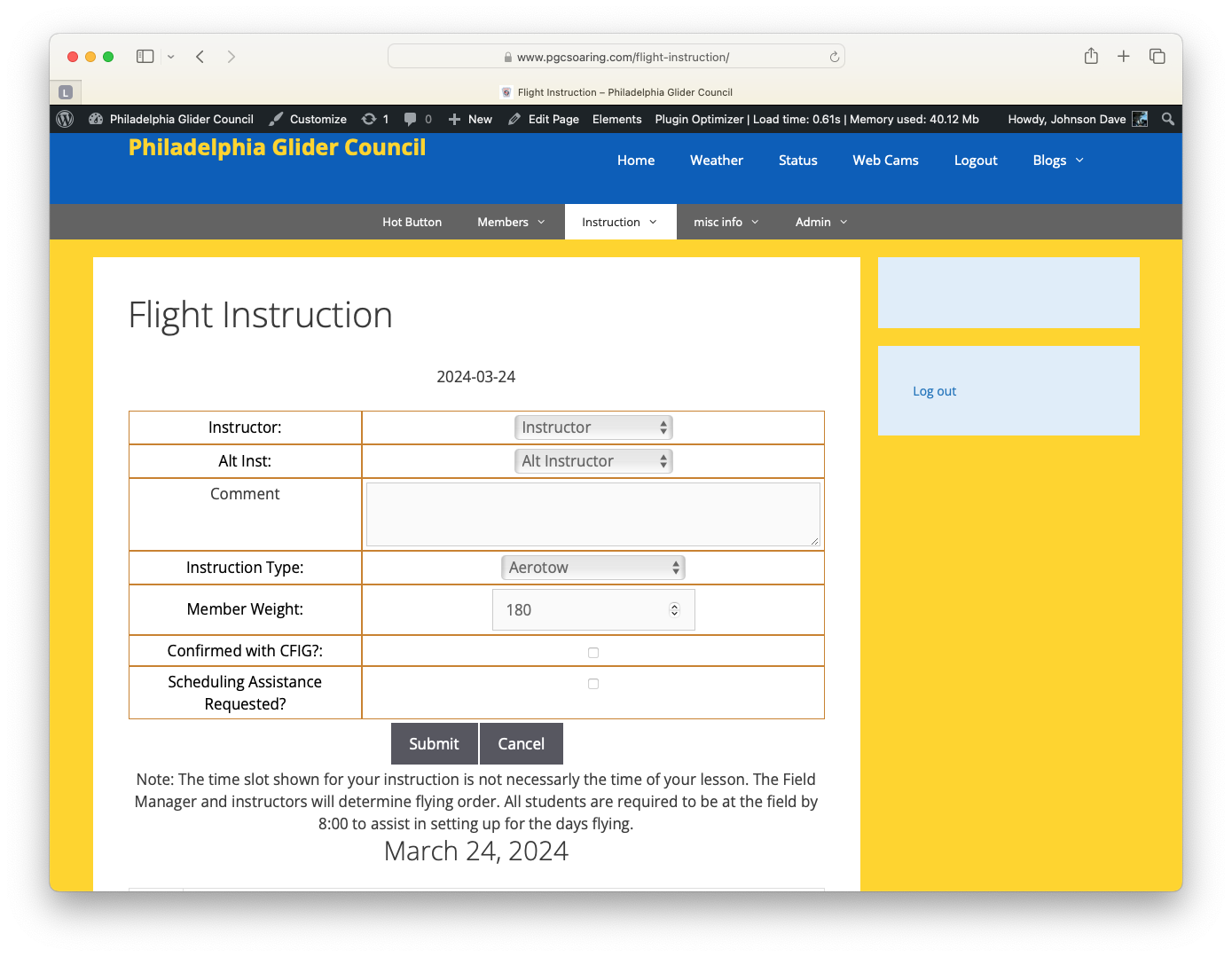Click the Log out link in sidebar
Image resolution: width=1232 pixels, height=957 pixels.
click(x=934, y=391)
